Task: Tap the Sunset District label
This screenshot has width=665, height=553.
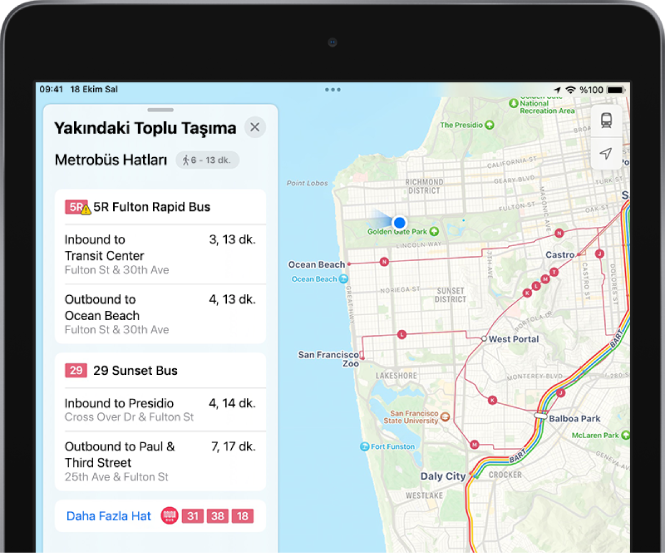Action: coord(450,295)
